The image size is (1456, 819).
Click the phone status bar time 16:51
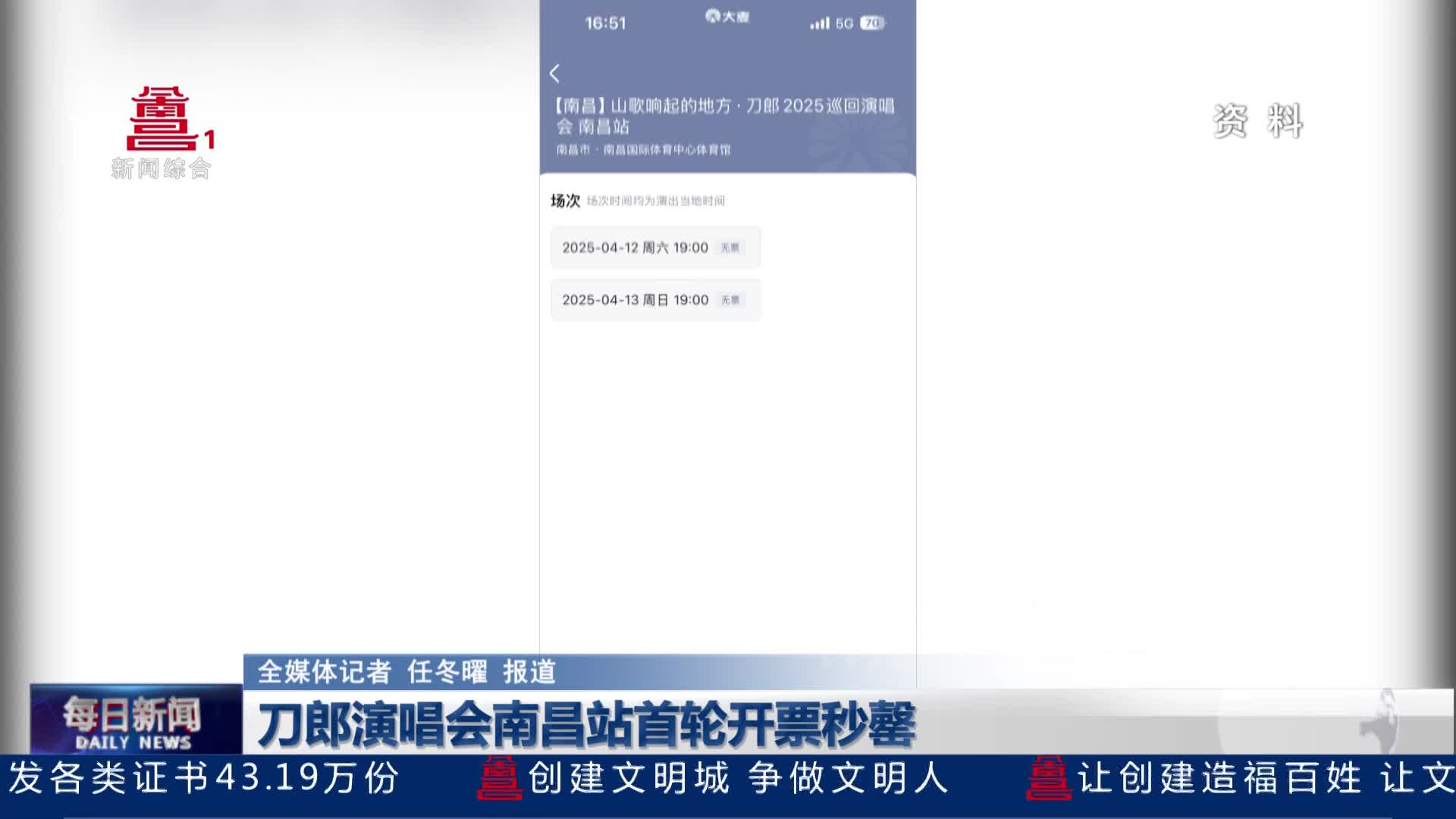coord(605,24)
